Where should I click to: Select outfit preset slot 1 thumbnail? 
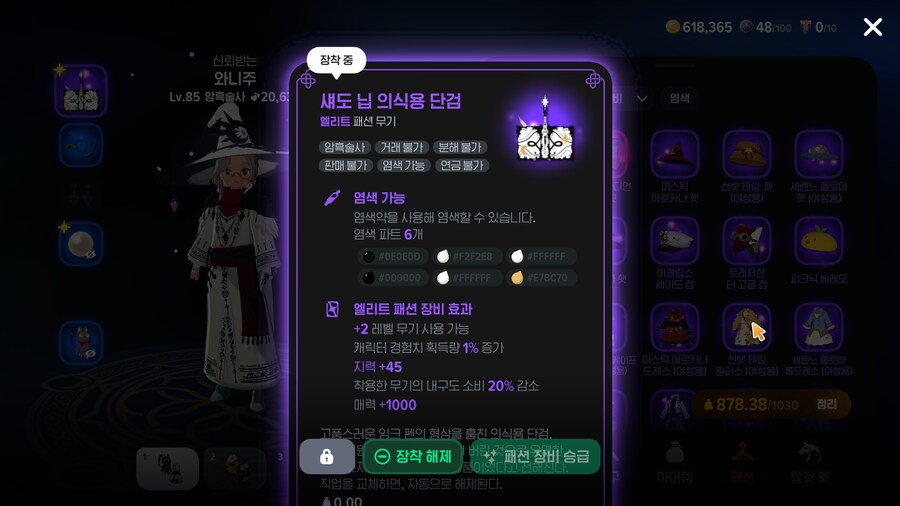coord(168,468)
